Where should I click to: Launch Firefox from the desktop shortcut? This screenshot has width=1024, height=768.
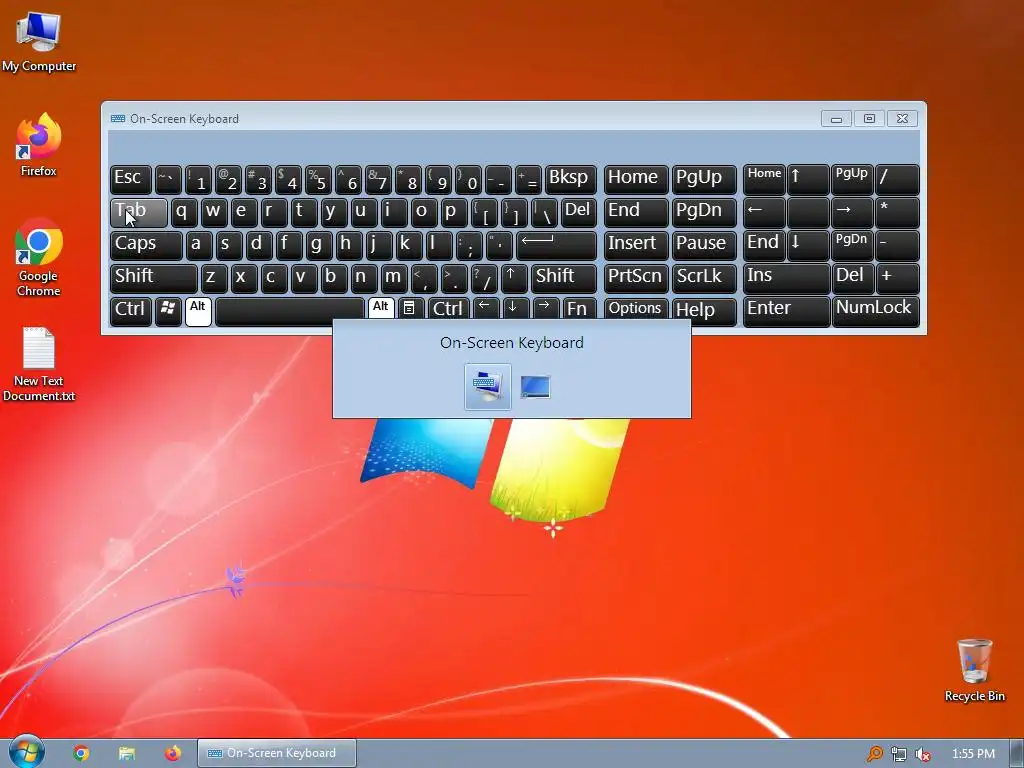pyautogui.click(x=39, y=145)
